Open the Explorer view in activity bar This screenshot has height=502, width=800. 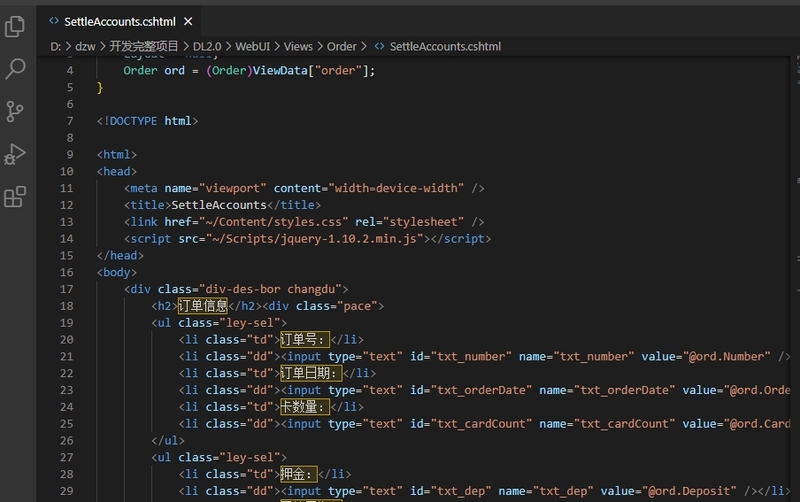[x=16, y=26]
